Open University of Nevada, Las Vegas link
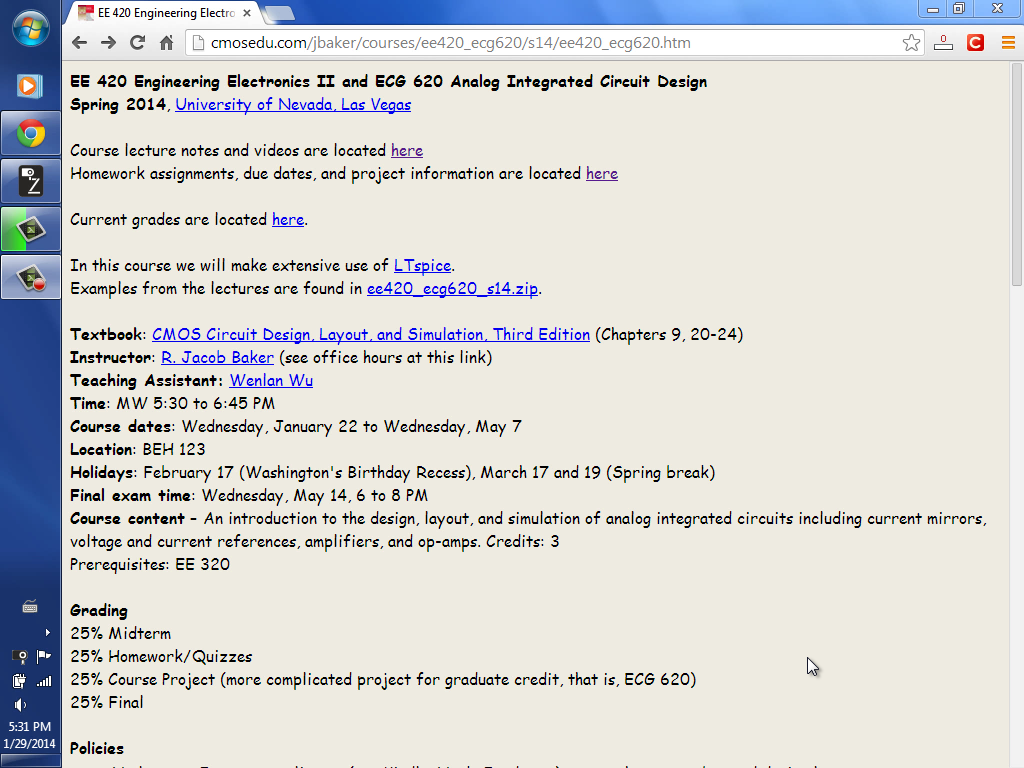The height and width of the screenshot is (768, 1024). (293, 104)
